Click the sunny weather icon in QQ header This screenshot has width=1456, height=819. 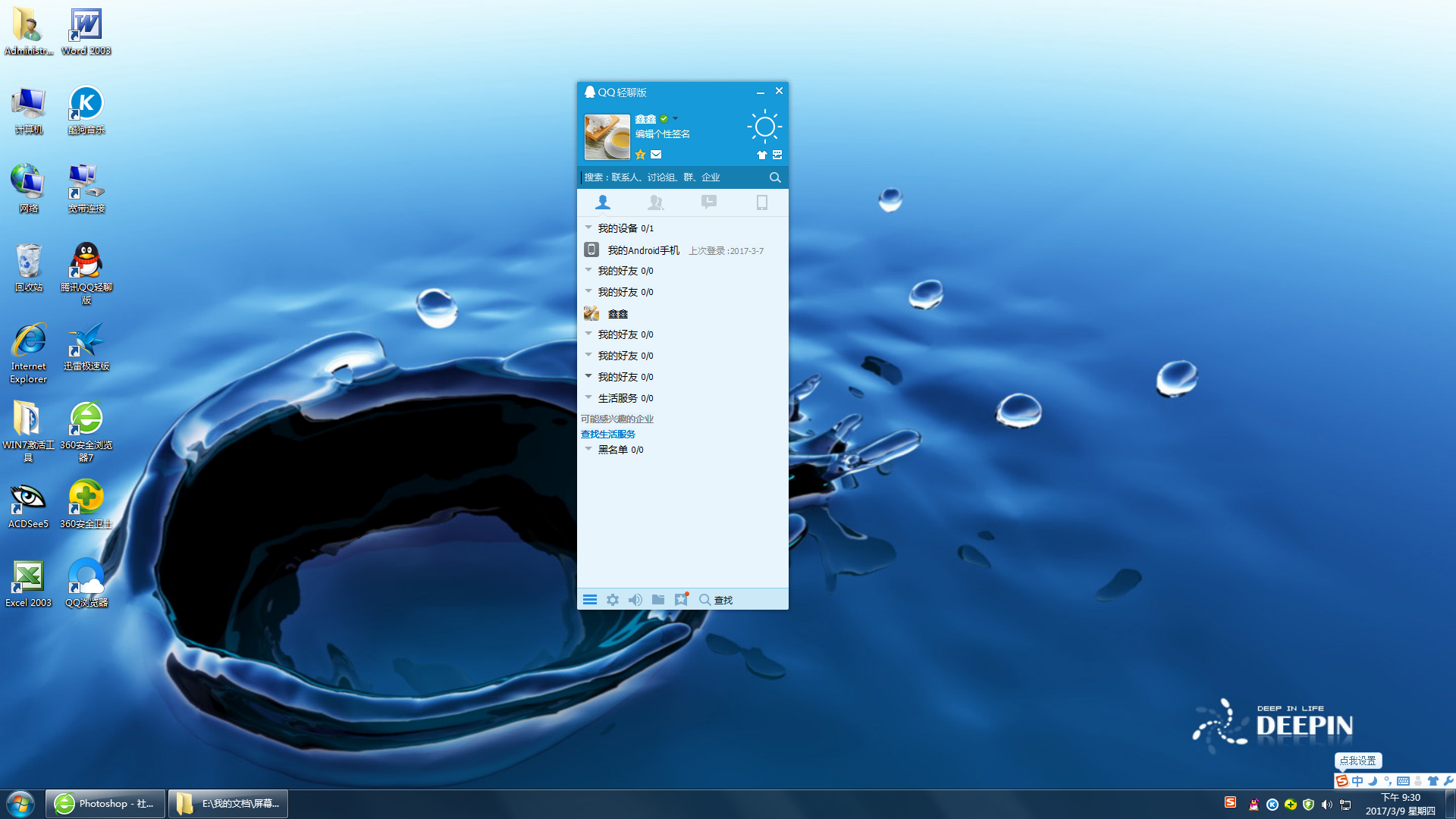coord(764,127)
